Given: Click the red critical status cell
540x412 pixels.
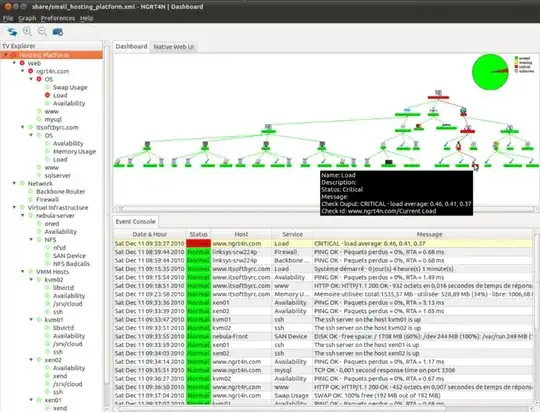Looking at the screenshot, I should tap(198, 243).
